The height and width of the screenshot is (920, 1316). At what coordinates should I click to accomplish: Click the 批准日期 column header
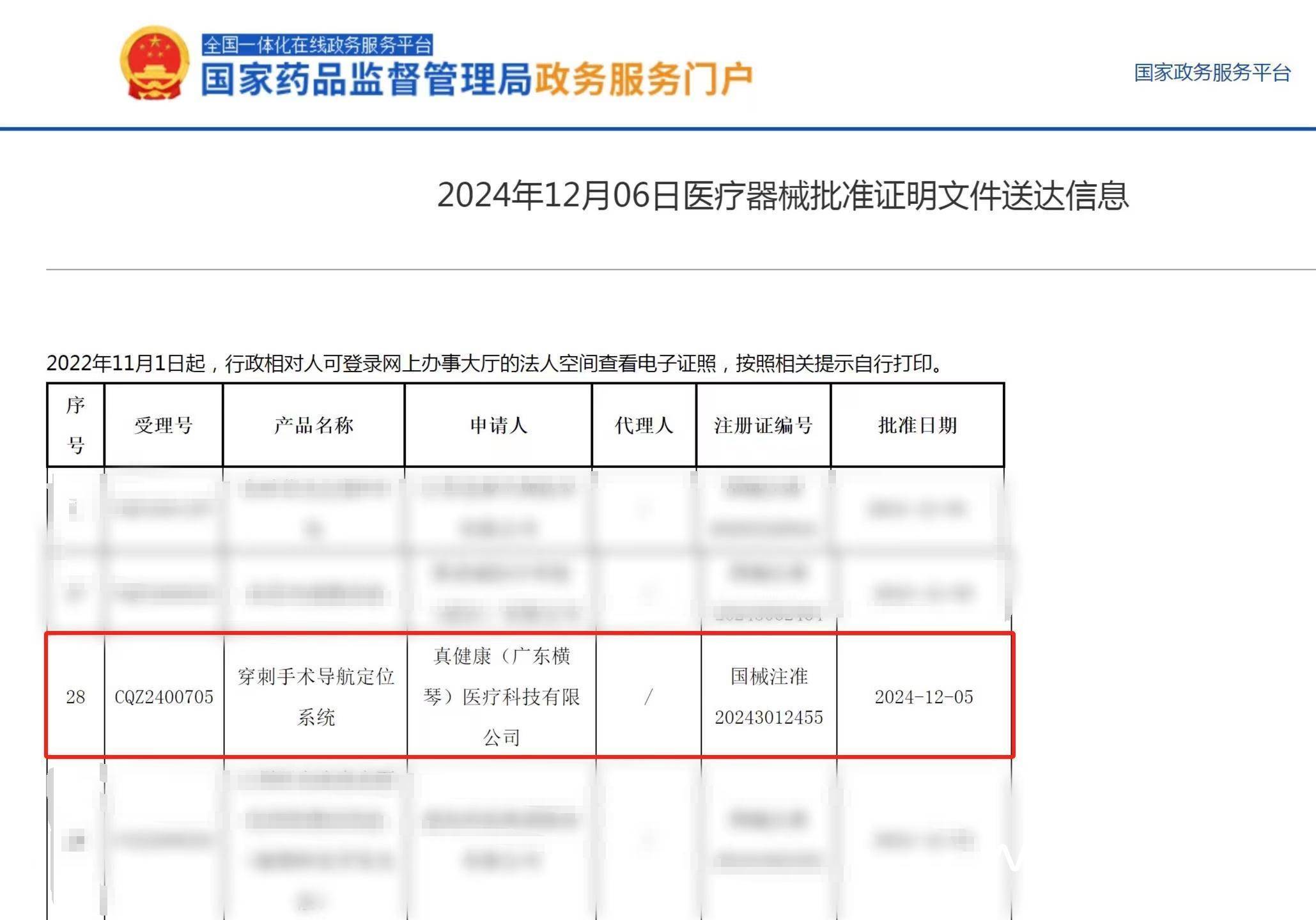(917, 425)
